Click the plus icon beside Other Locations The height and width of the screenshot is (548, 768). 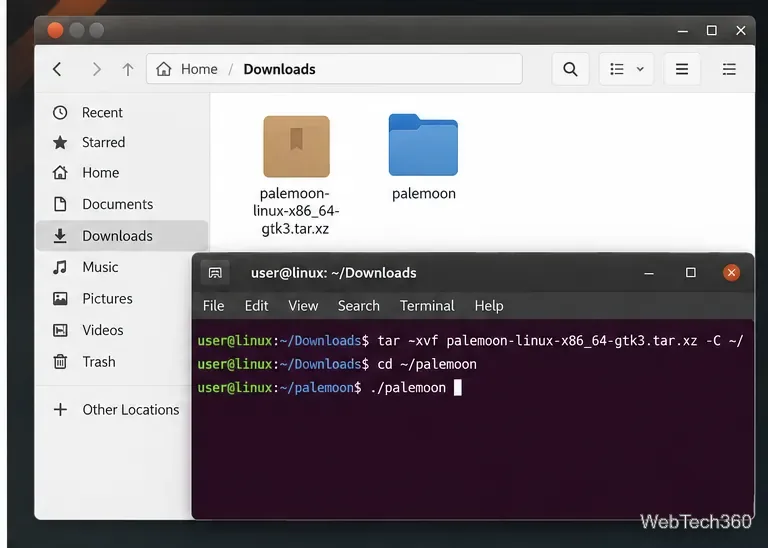coord(60,409)
